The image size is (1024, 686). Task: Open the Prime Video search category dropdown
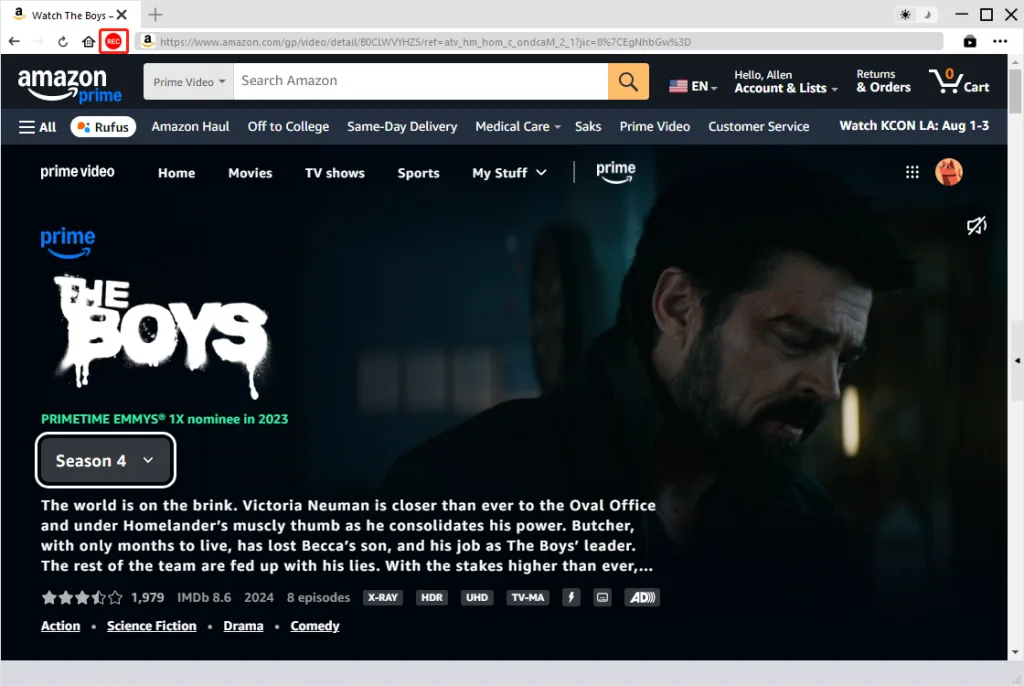(189, 82)
